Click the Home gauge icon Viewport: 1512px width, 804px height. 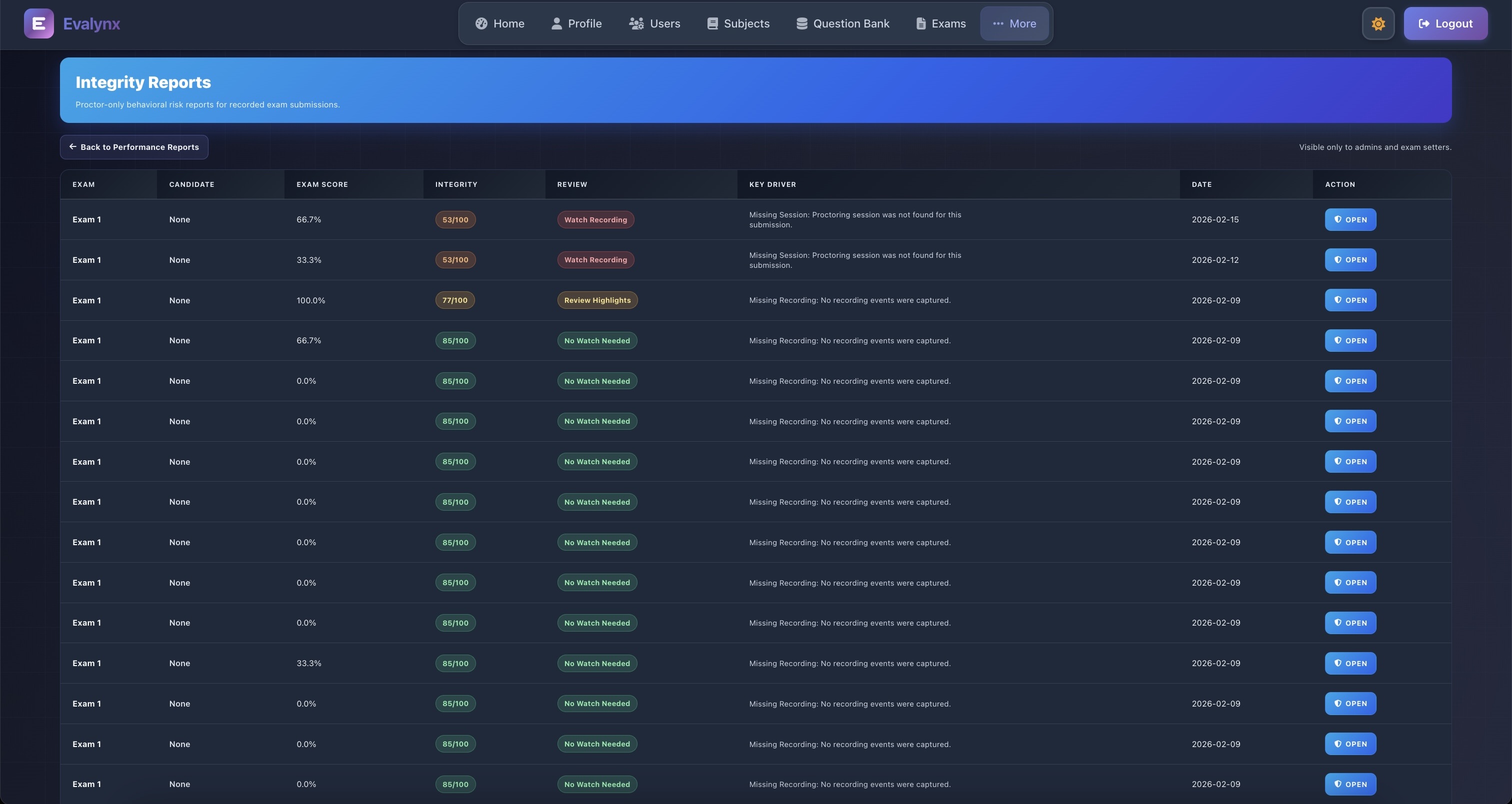(481, 23)
